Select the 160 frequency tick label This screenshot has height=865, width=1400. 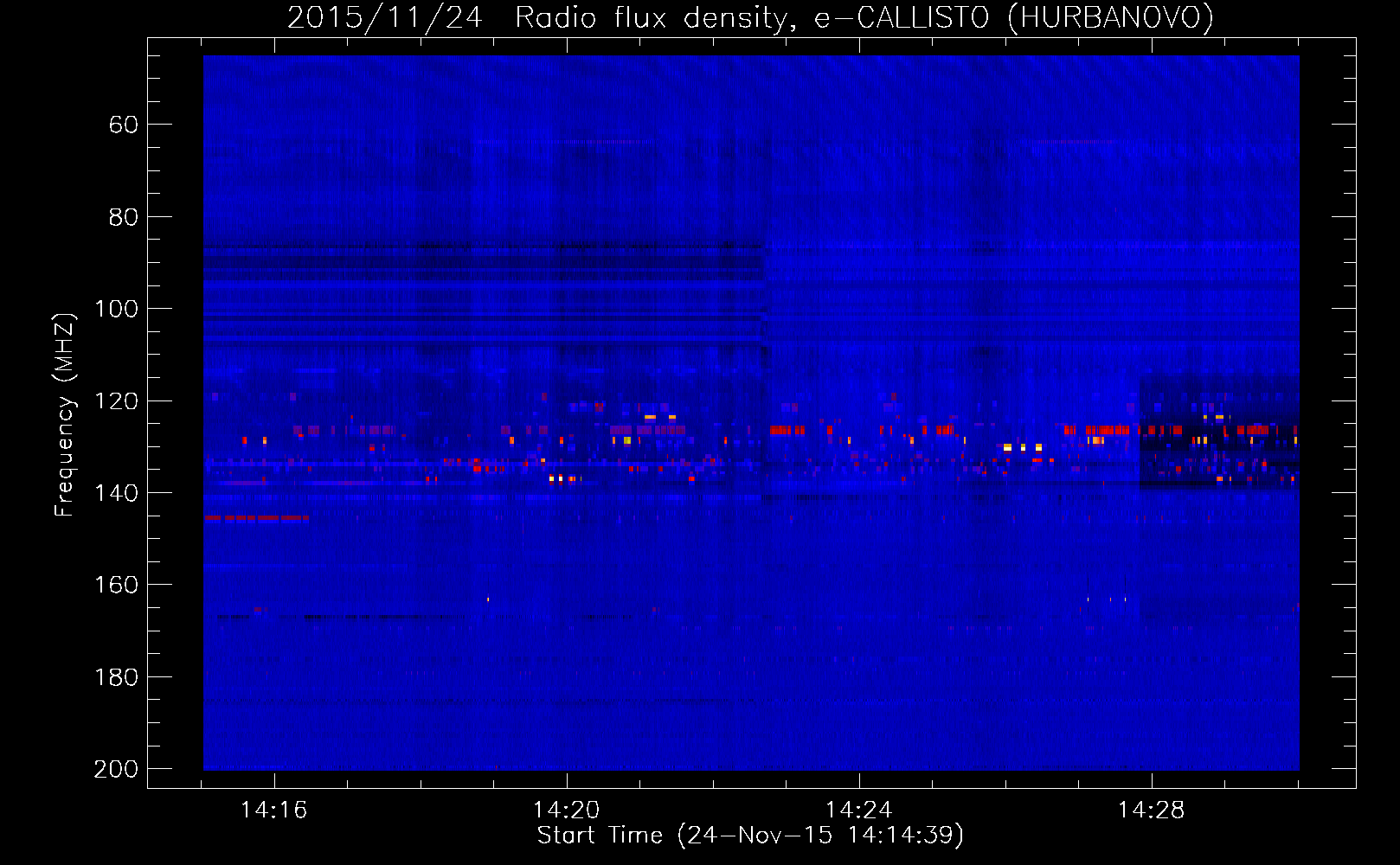coord(117,585)
